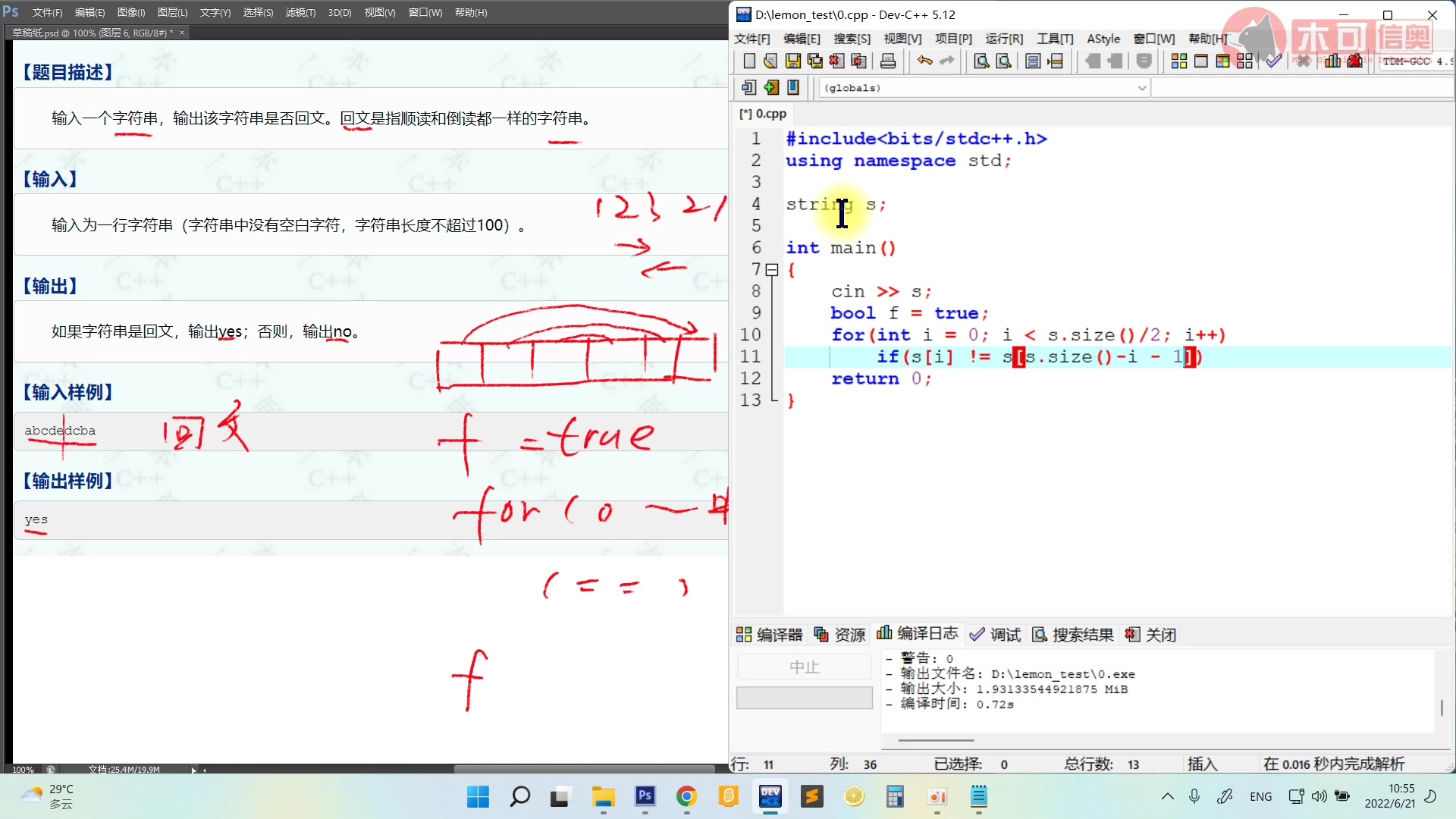The height and width of the screenshot is (819, 1456).
Task: Click the Profile analysis chart icon
Action: 1332,61
